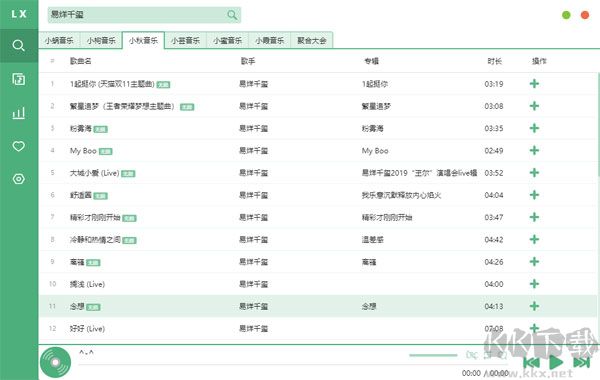The image size is (600, 380).
Task: Add song 念想 with its plus icon
Action: click(534, 306)
